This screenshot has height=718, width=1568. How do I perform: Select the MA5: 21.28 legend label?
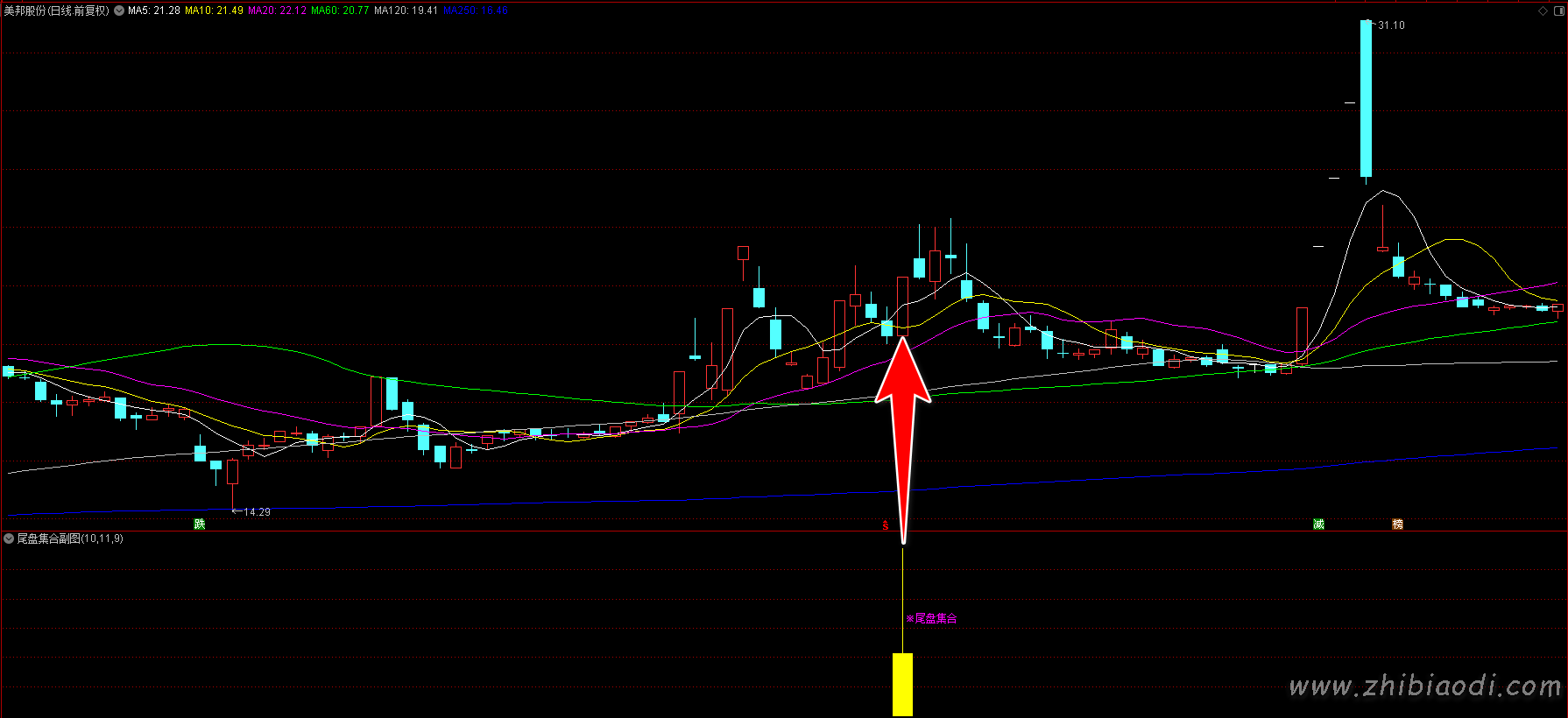(x=154, y=11)
